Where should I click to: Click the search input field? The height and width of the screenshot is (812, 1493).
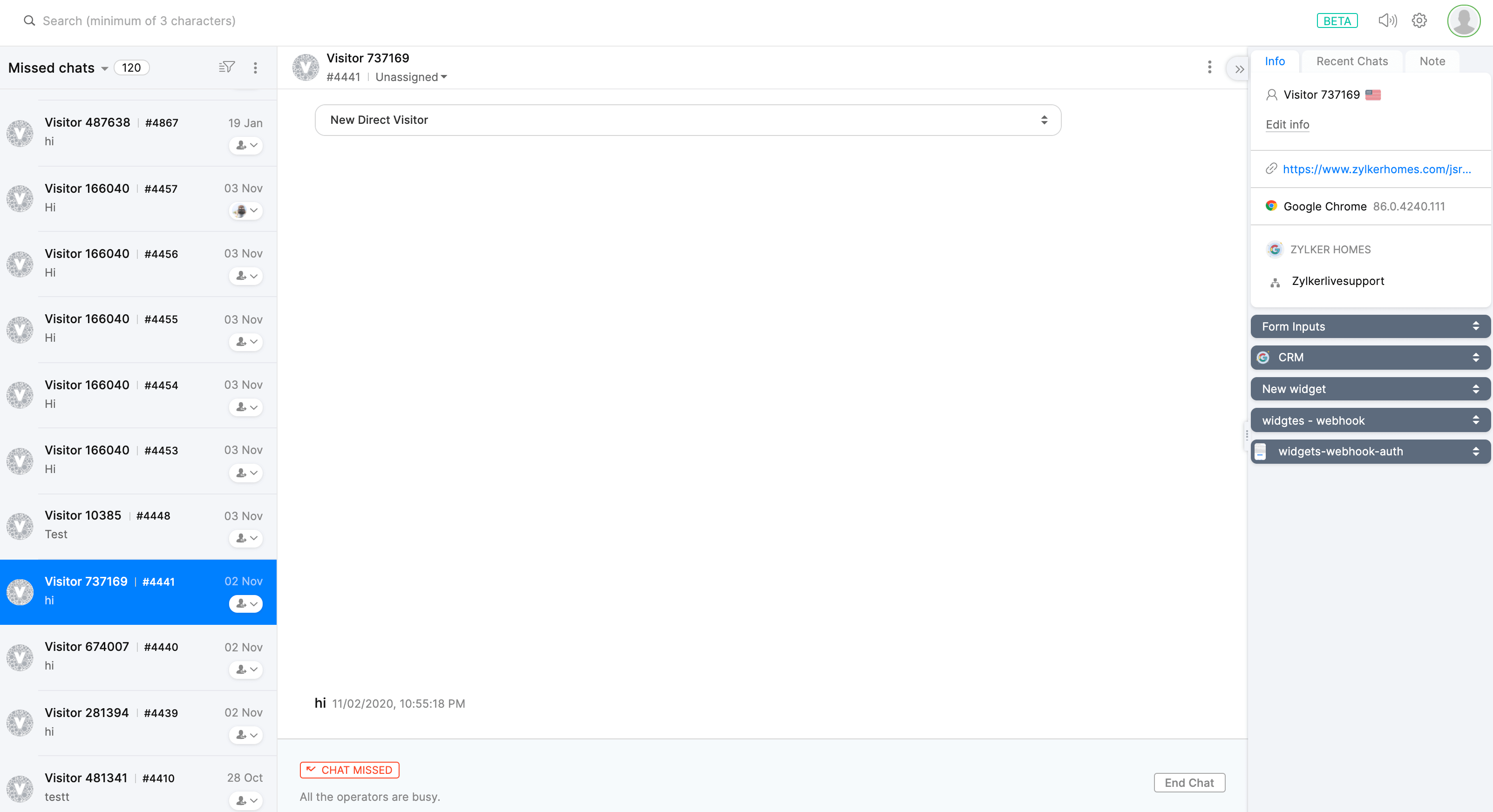pos(139,21)
